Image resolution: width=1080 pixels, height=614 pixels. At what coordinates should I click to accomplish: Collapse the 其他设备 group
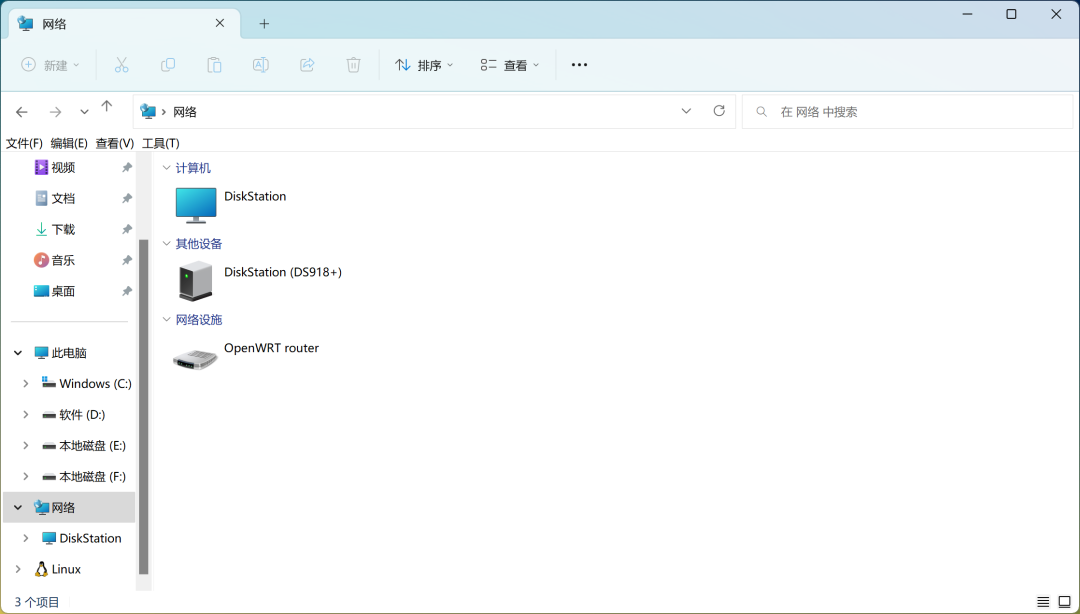[166, 243]
